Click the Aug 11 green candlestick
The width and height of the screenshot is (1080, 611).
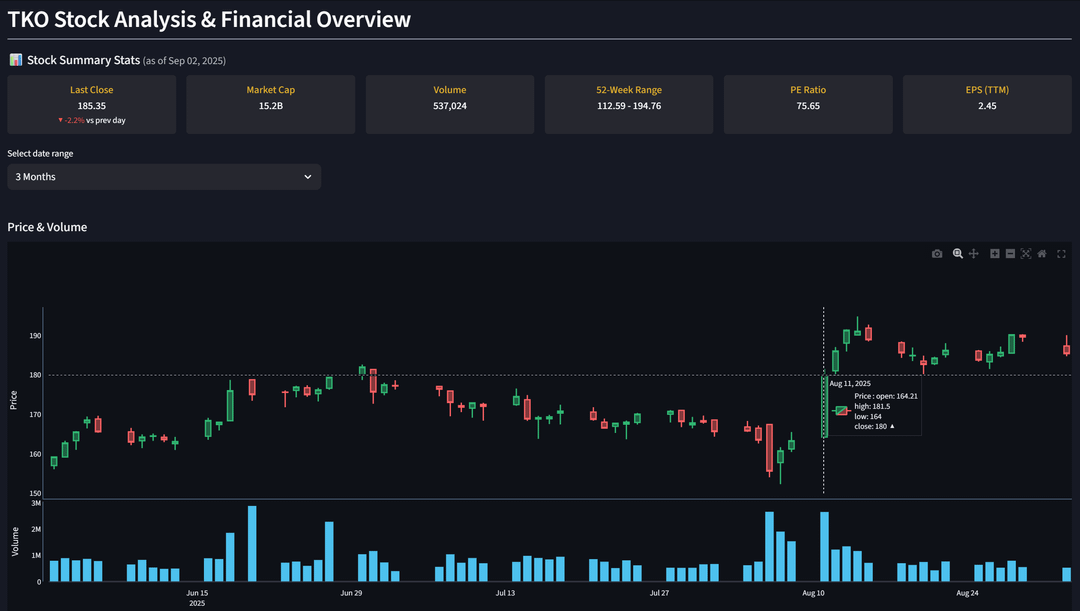pyautogui.click(x=824, y=406)
